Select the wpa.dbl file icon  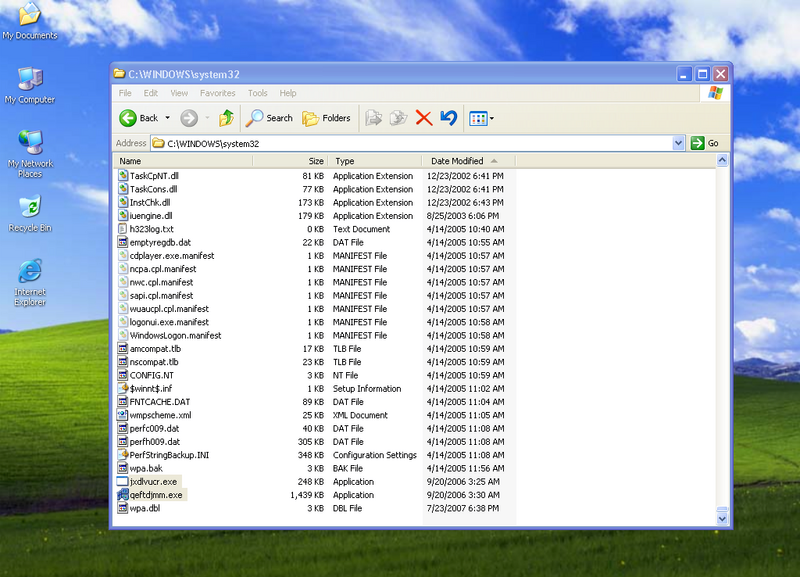pyautogui.click(x=122, y=508)
